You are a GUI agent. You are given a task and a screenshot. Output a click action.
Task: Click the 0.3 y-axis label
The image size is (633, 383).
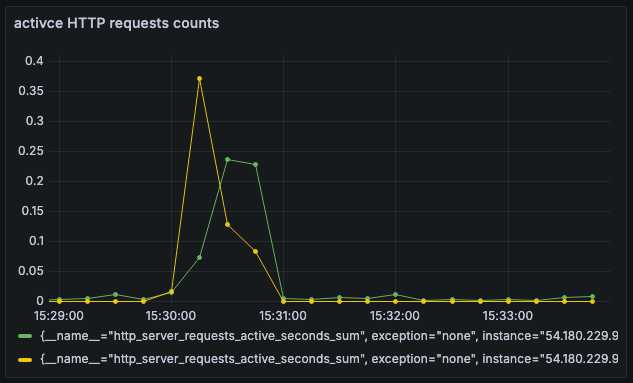(34, 121)
